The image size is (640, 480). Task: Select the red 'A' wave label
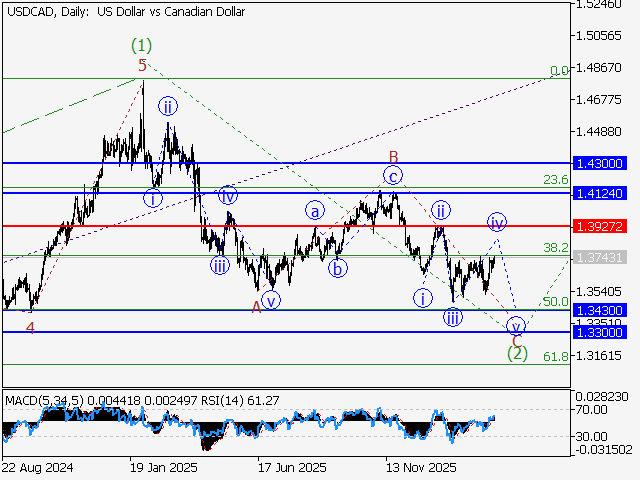(256, 307)
